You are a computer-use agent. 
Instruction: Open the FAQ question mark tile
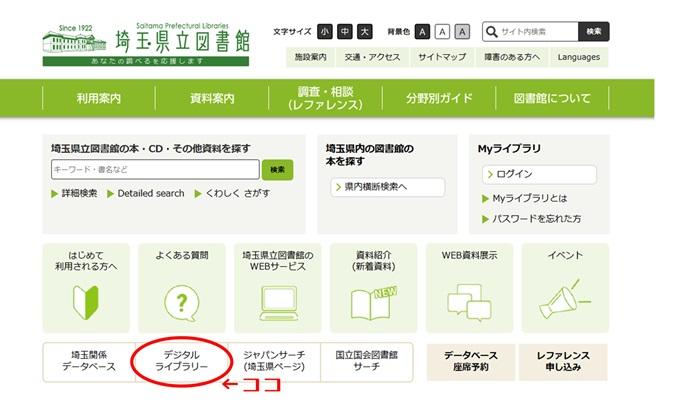(x=181, y=281)
